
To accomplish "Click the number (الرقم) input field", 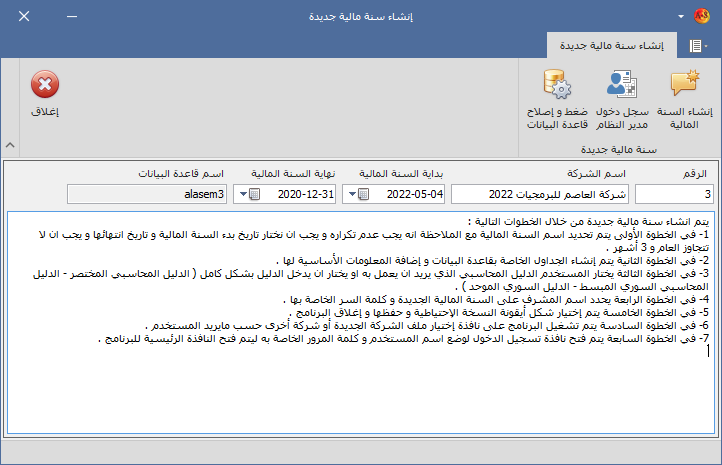I will click(674, 194).
